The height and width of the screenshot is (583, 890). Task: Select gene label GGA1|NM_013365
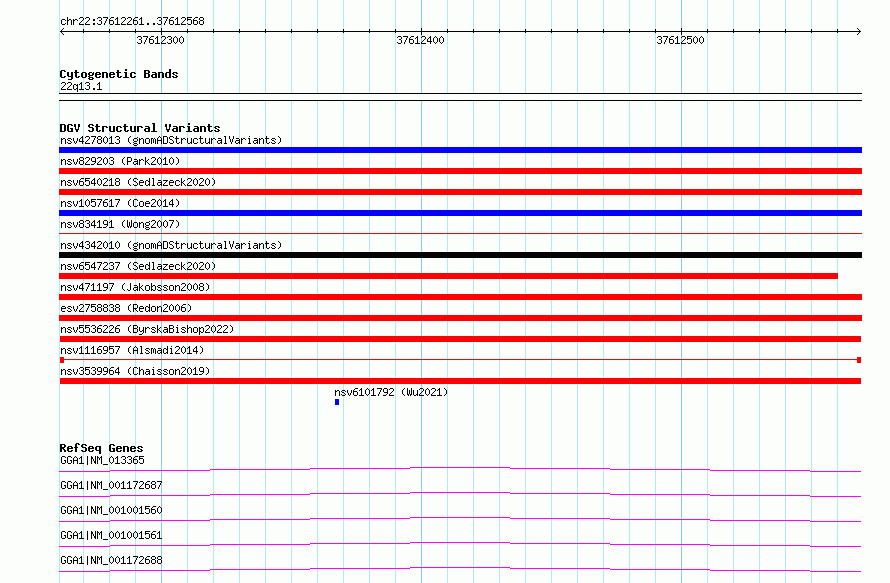[102, 460]
